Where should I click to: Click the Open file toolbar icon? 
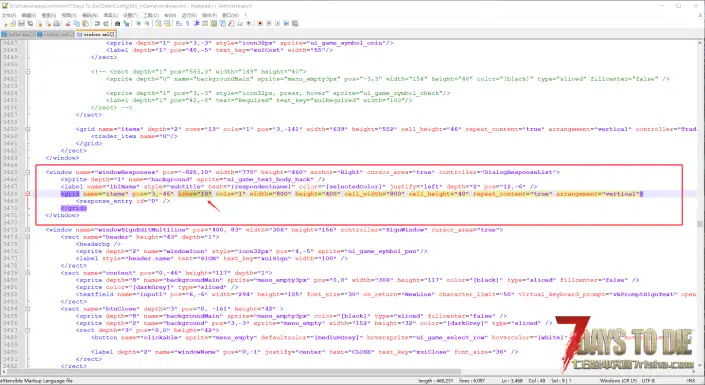pyautogui.click(x=13, y=23)
